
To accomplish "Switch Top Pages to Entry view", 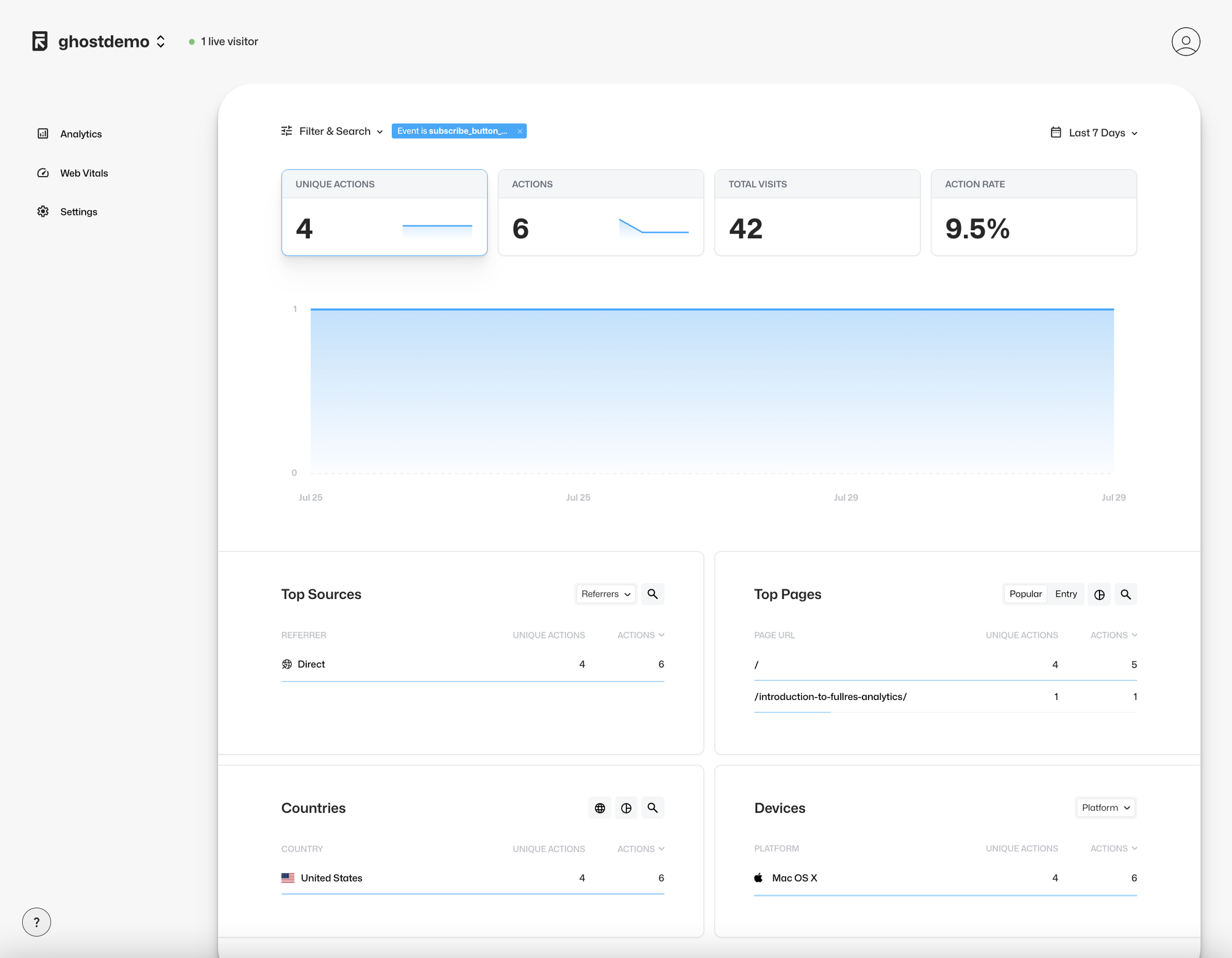I will [1066, 594].
